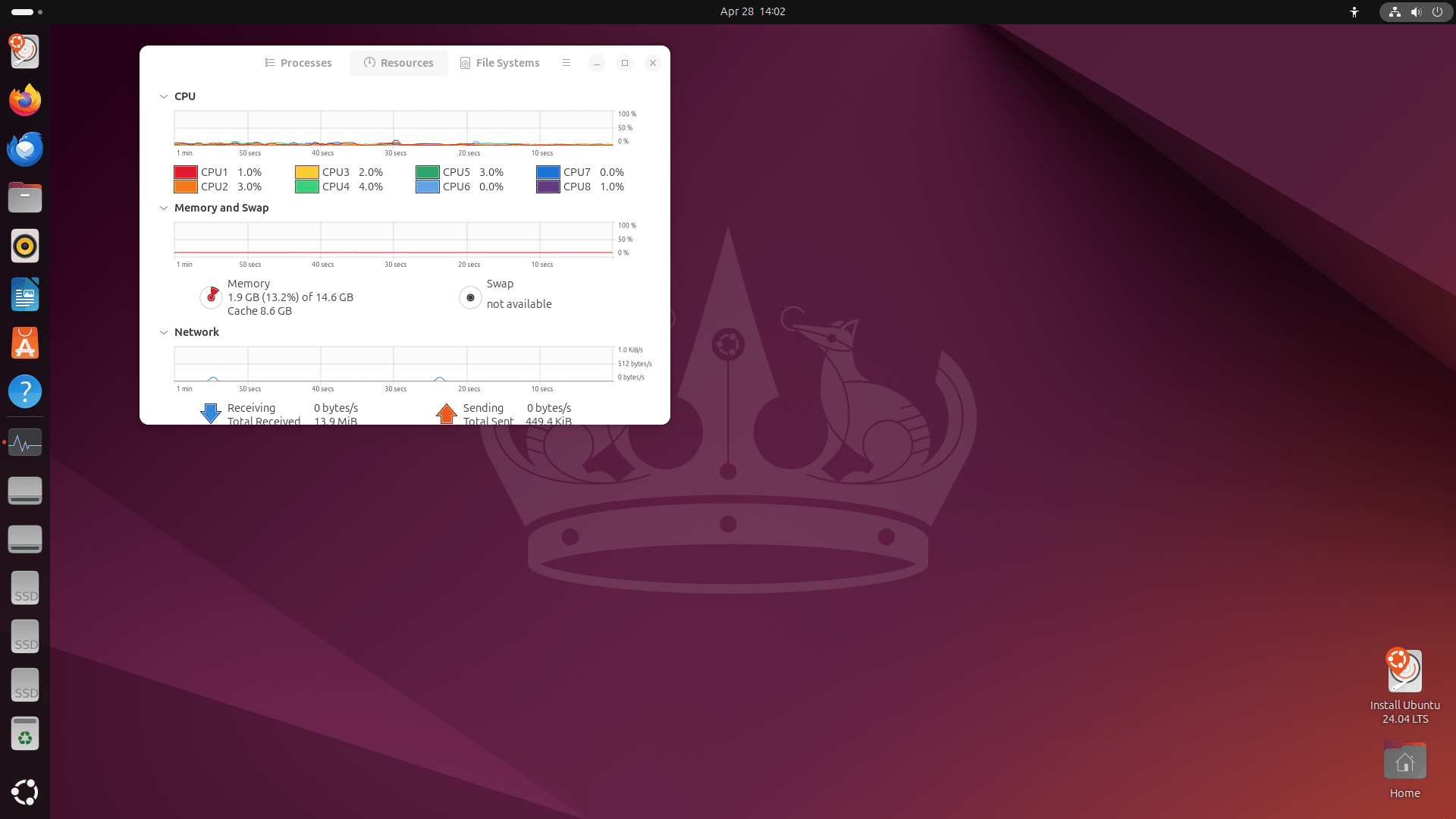Open the Files file manager in the dock
The width and height of the screenshot is (1456, 819).
(24, 197)
